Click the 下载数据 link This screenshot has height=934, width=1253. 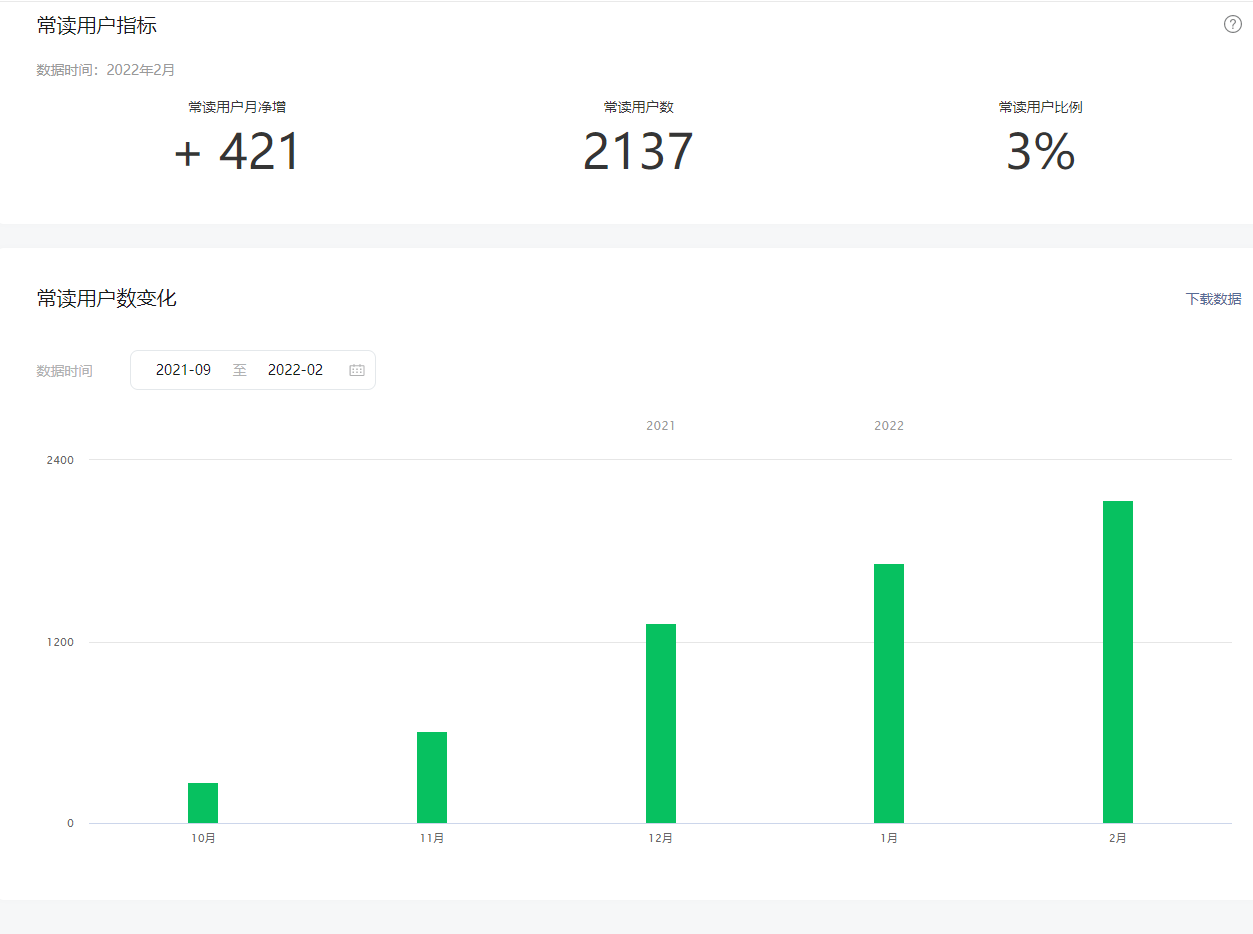[1213, 299]
